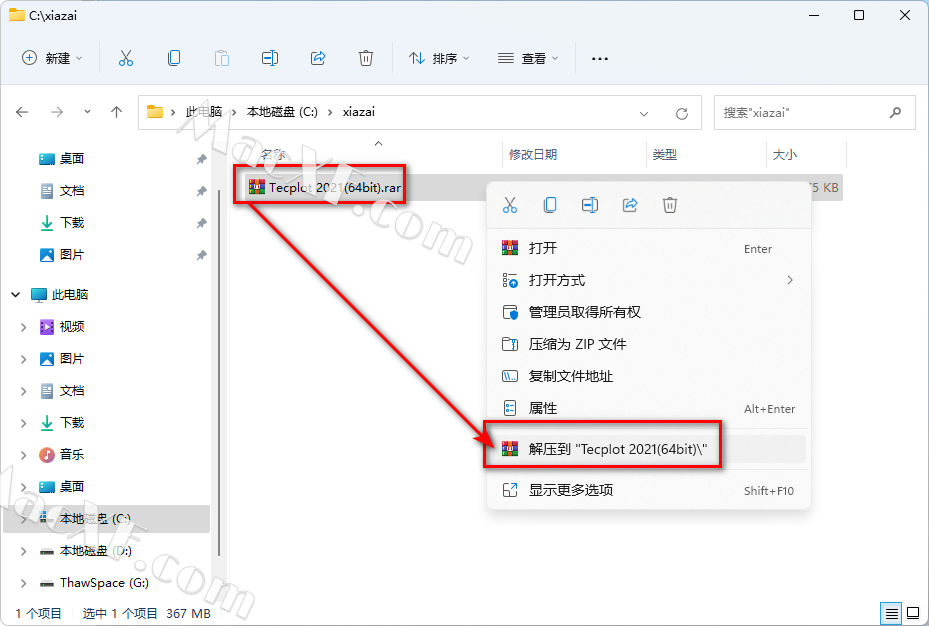This screenshot has width=929, height=626.
Task: Choose 压缩为 ZIP 文件
Action: click(x=648, y=344)
